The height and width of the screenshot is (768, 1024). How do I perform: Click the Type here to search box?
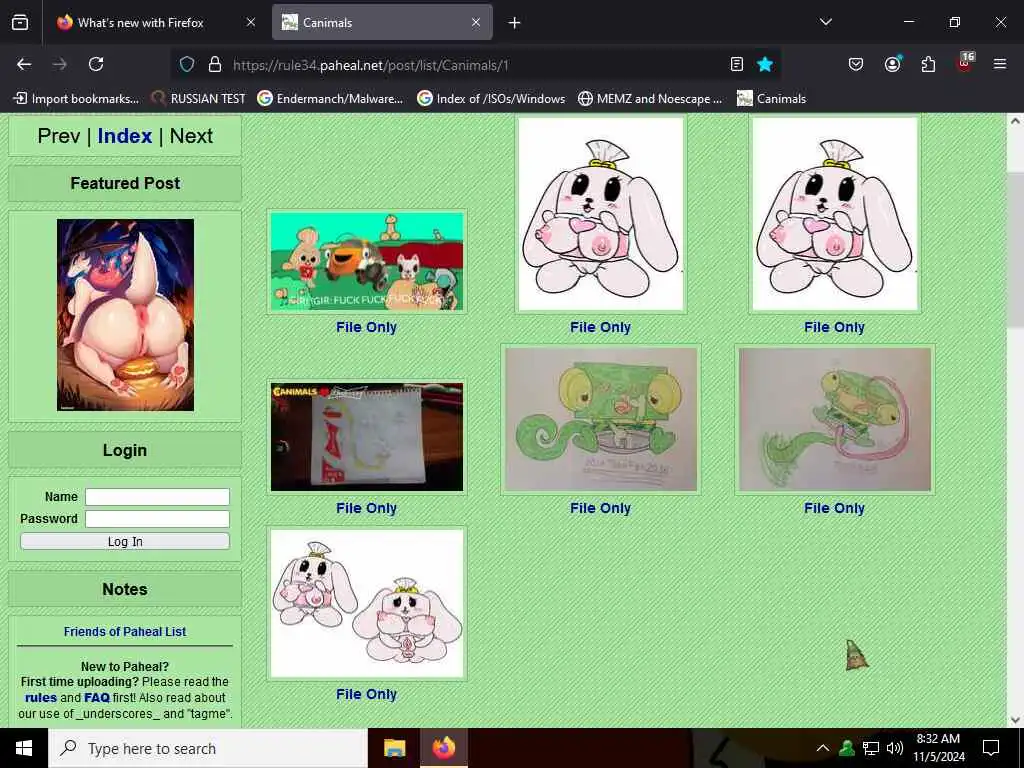(x=208, y=748)
